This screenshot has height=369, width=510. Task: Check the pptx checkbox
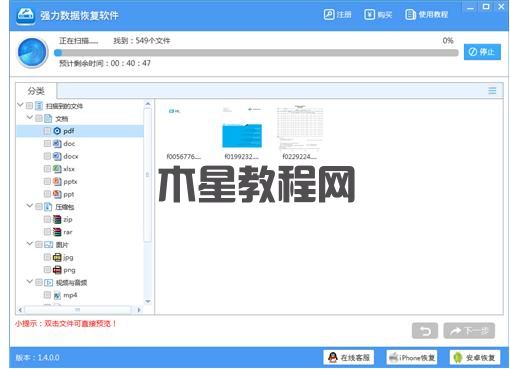coord(47,182)
